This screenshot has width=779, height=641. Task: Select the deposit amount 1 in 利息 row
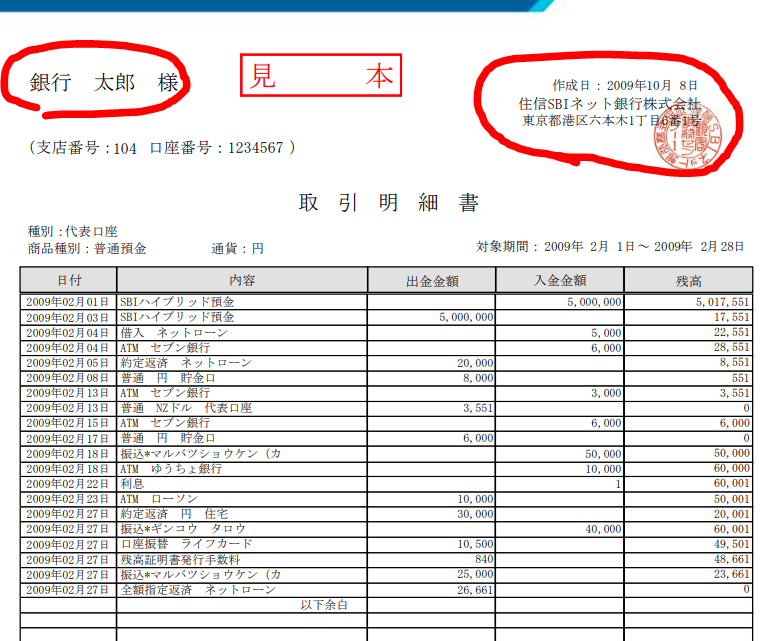(x=618, y=484)
